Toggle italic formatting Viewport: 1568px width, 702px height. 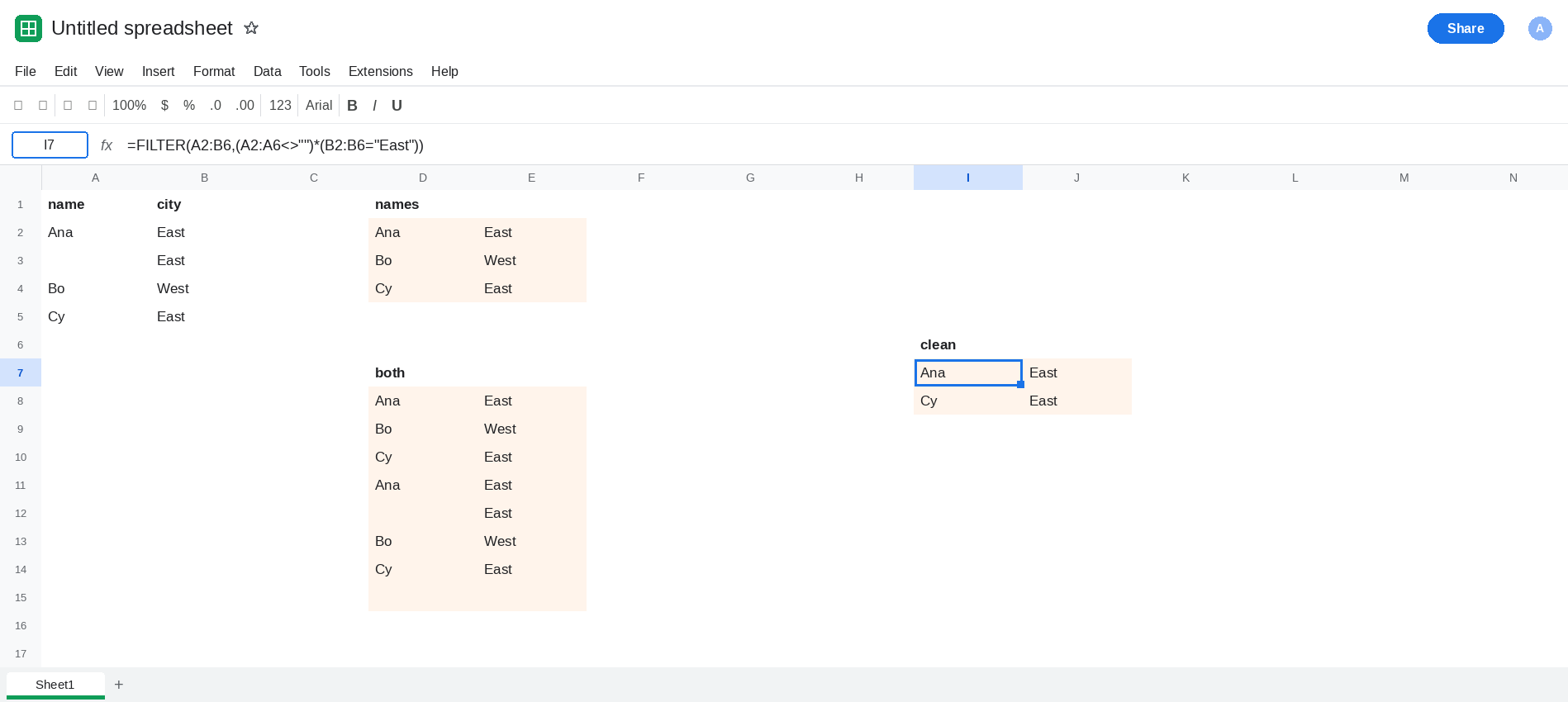click(374, 106)
